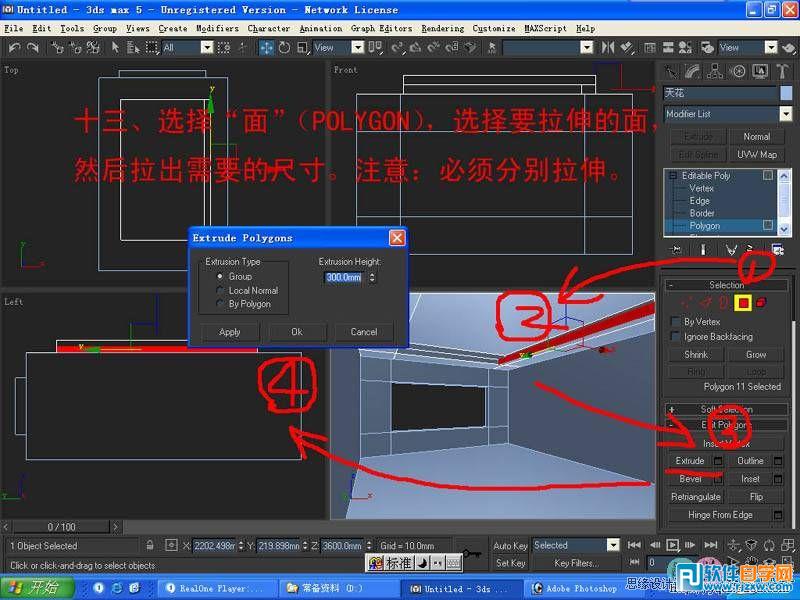Select Element sub-object level icon

pyautogui.click(x=762, y=303)
